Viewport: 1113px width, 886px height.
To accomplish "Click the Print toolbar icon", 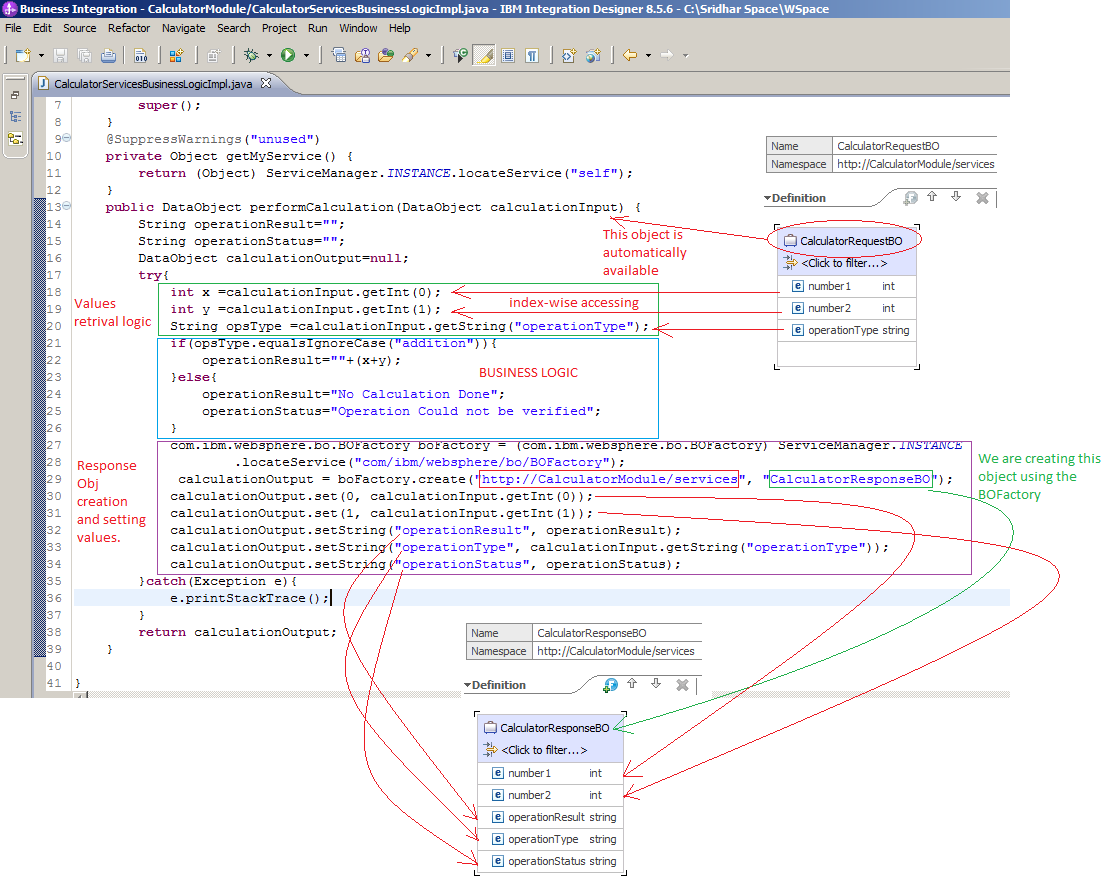I will (109, 55).
